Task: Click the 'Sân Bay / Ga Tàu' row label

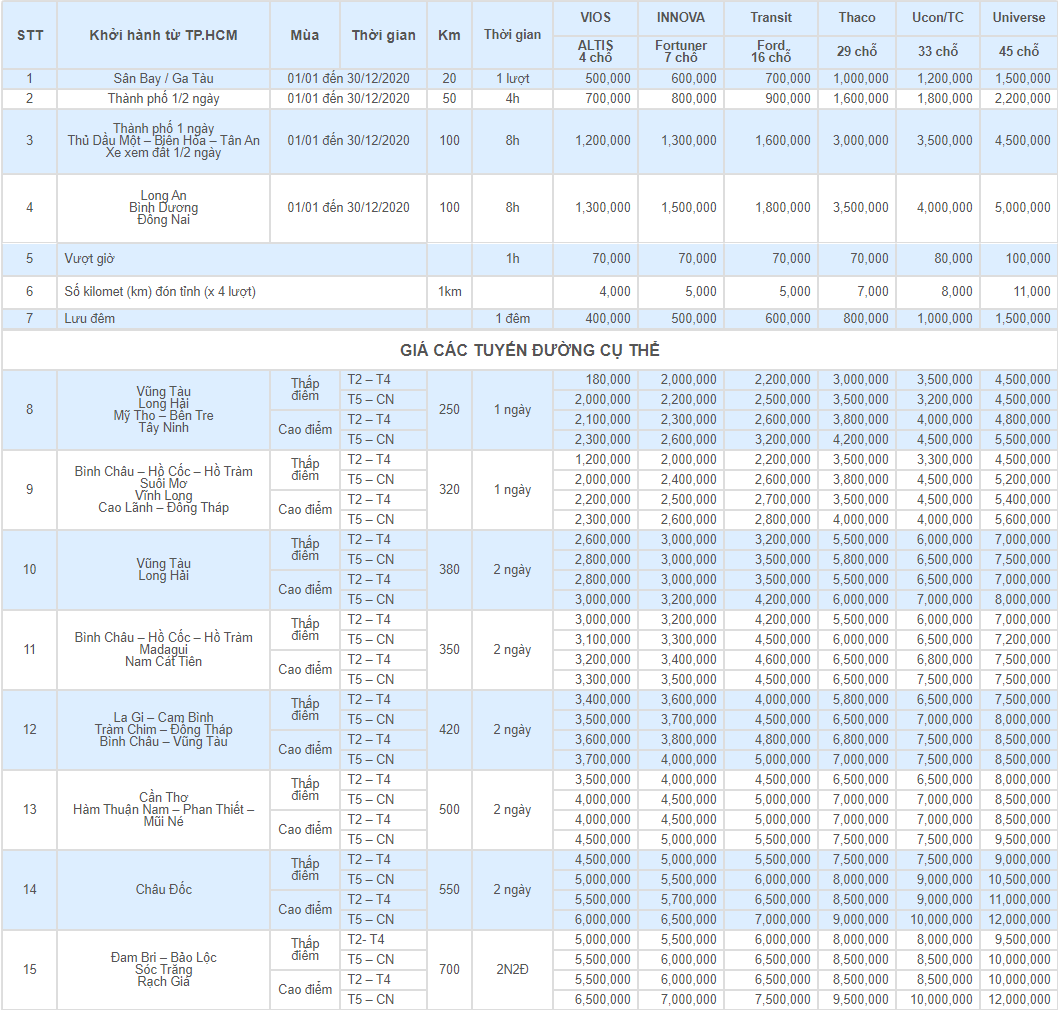Action: tap(163, 79)
